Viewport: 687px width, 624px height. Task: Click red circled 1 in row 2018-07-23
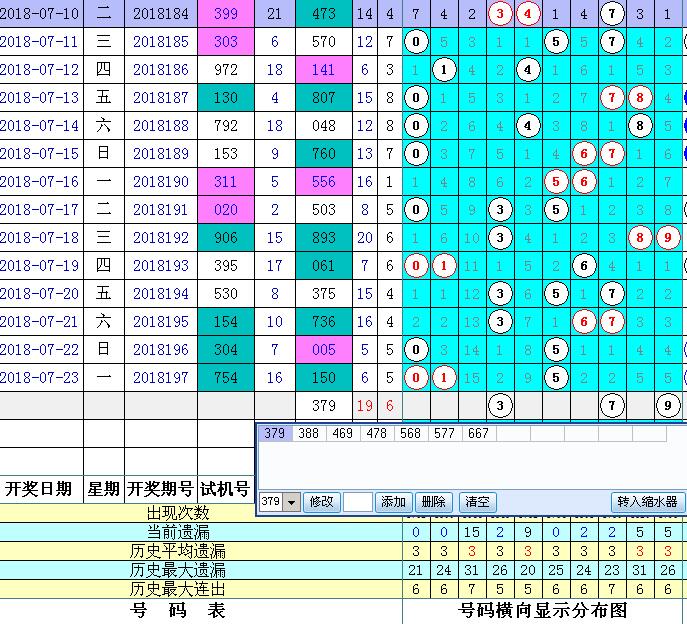(x=444, y=378)
